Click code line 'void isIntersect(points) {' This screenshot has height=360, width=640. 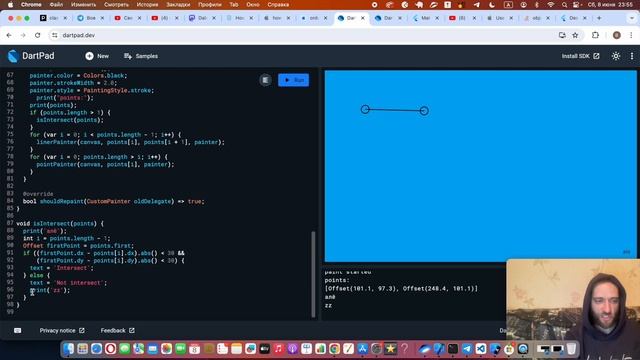[x=60, y=224]
